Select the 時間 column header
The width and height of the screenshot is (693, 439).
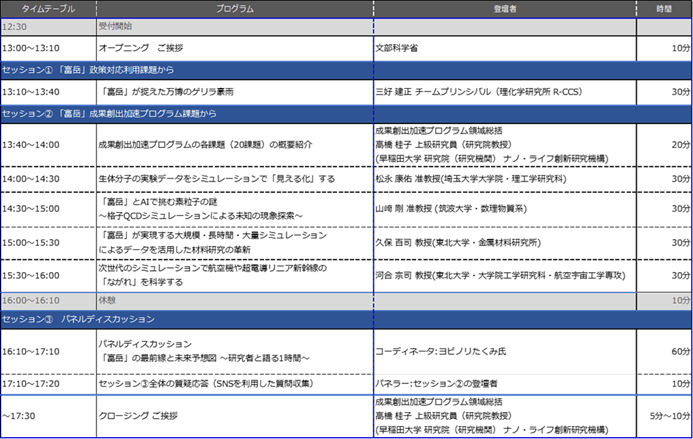coord(664,8)
